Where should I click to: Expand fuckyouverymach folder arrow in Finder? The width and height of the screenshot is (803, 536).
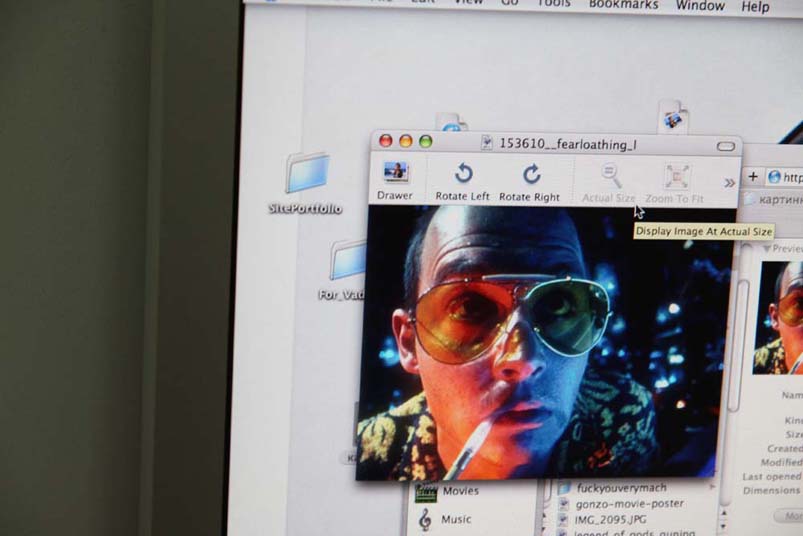pos(713,487)
